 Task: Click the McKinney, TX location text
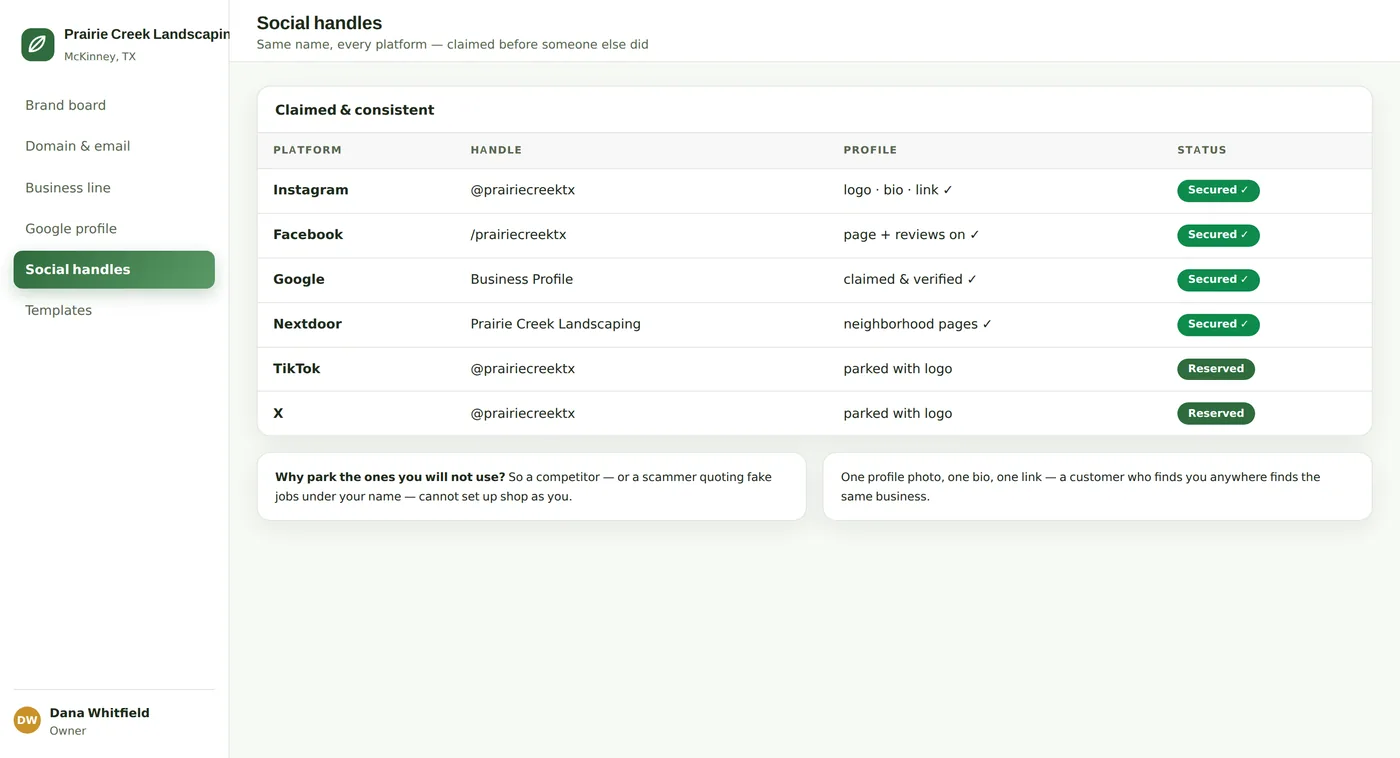100,57
